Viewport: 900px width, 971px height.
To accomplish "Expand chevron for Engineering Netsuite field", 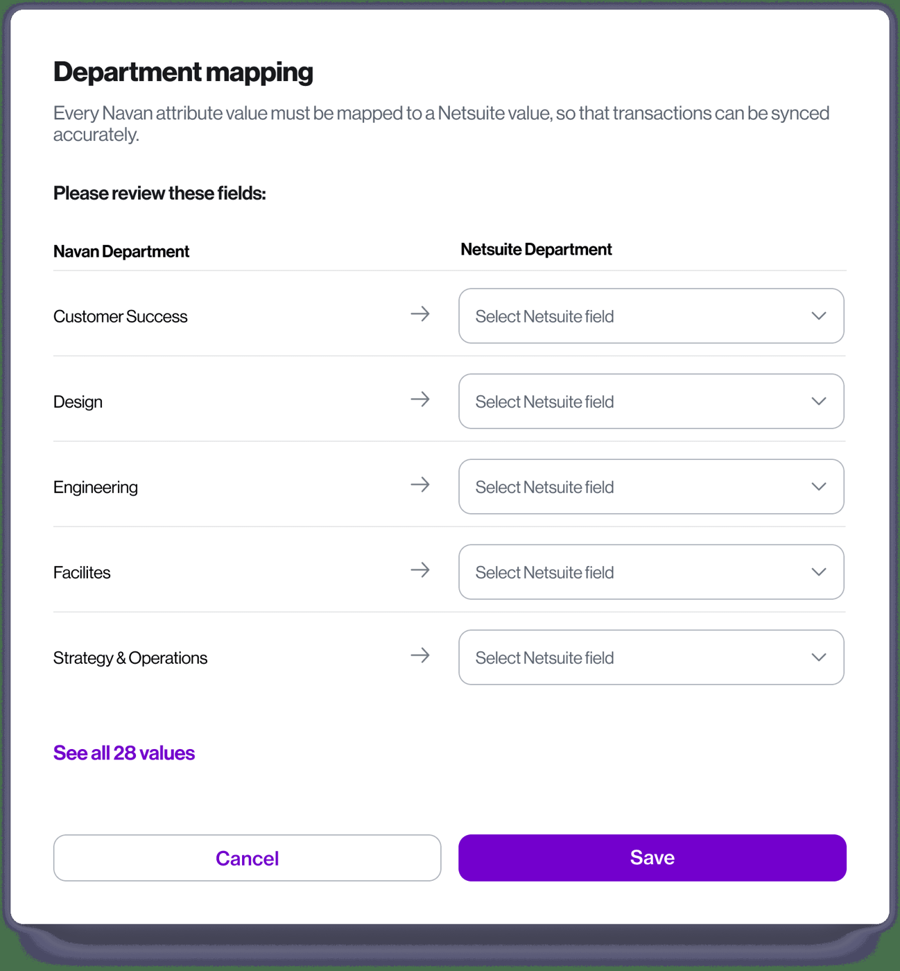I will click(819, 487).
